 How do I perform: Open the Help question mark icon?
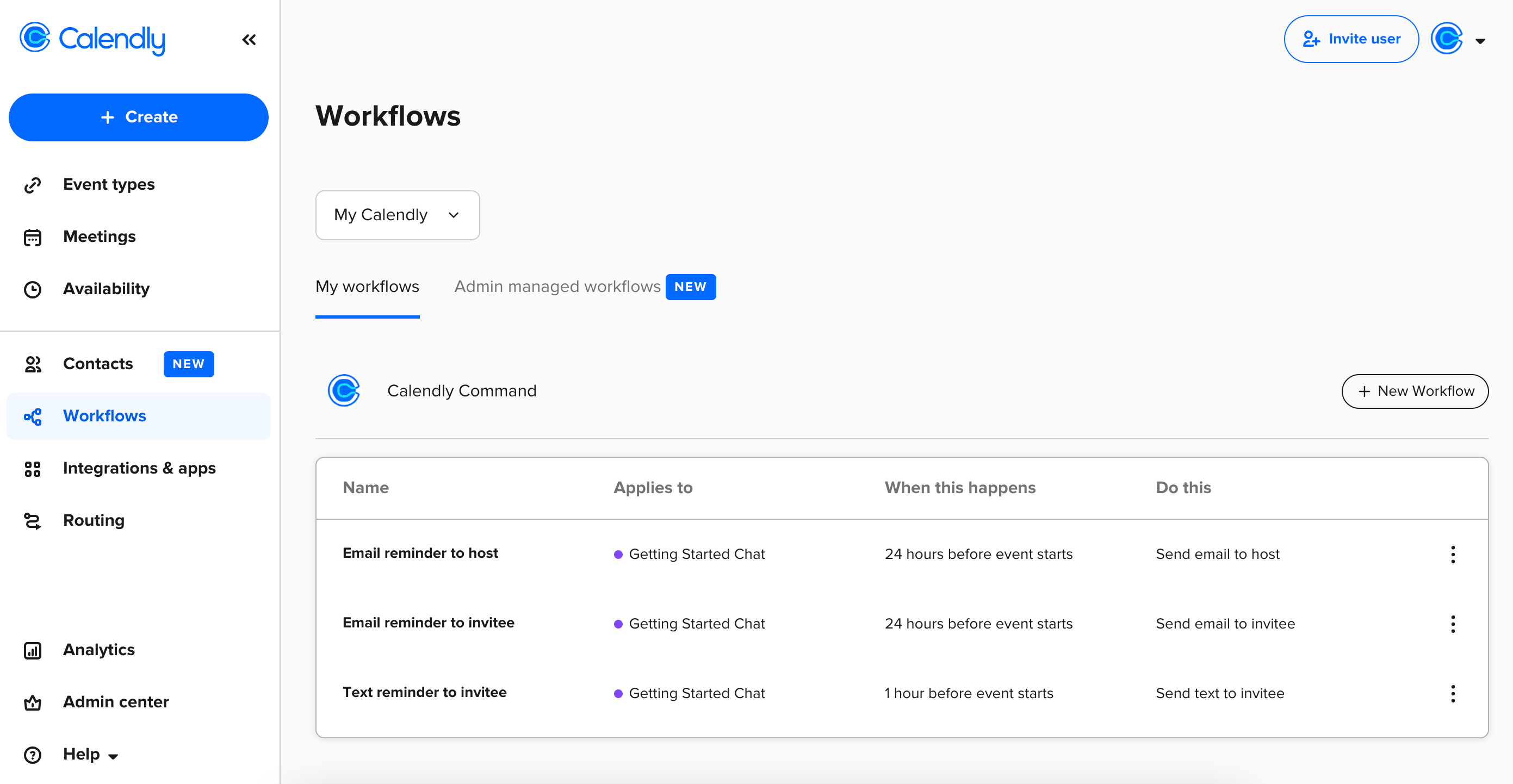coord(32,755)
